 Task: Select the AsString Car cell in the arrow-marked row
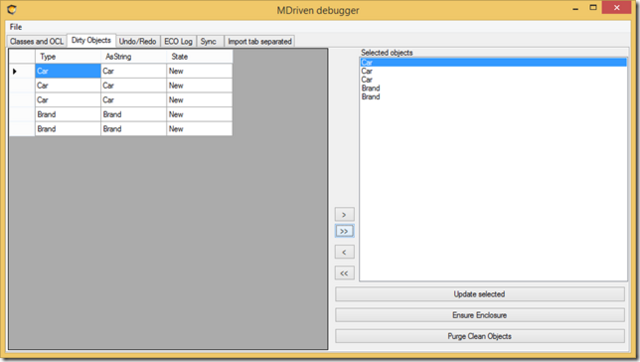pos(133,71)
